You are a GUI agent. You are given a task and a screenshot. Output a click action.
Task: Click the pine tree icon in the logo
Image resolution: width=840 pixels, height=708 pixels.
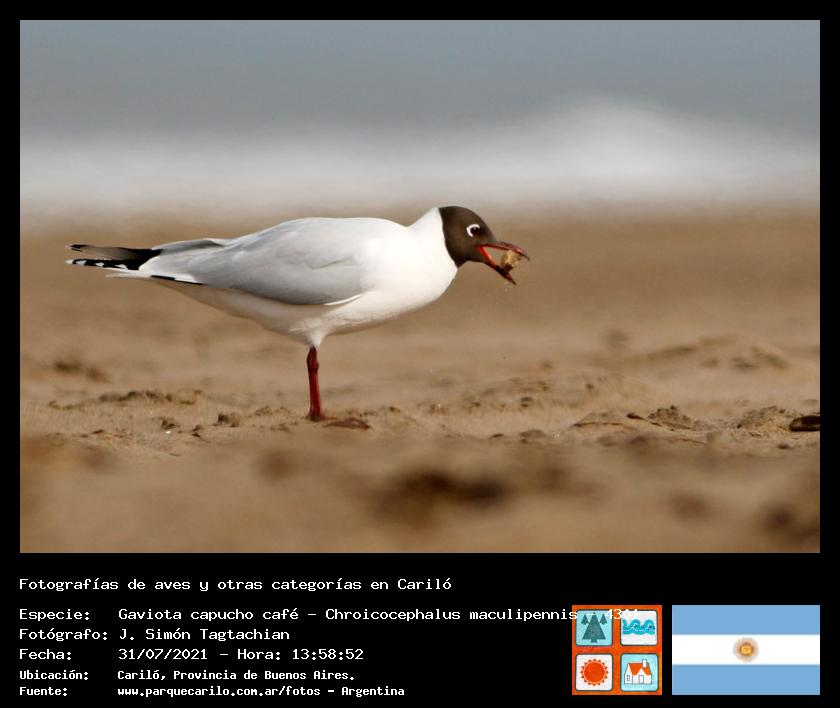click(594, 628)
